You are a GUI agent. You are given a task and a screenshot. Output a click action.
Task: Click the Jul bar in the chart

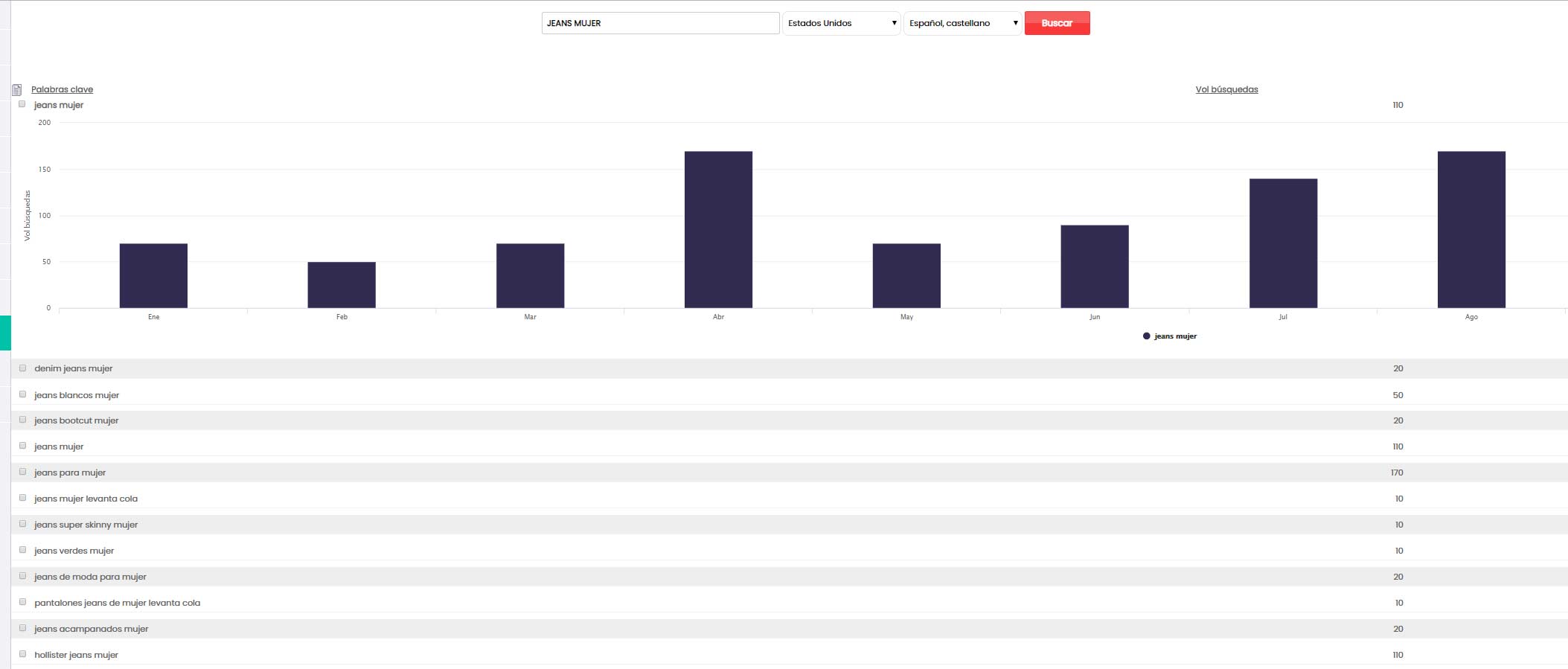coord(1283,243)
